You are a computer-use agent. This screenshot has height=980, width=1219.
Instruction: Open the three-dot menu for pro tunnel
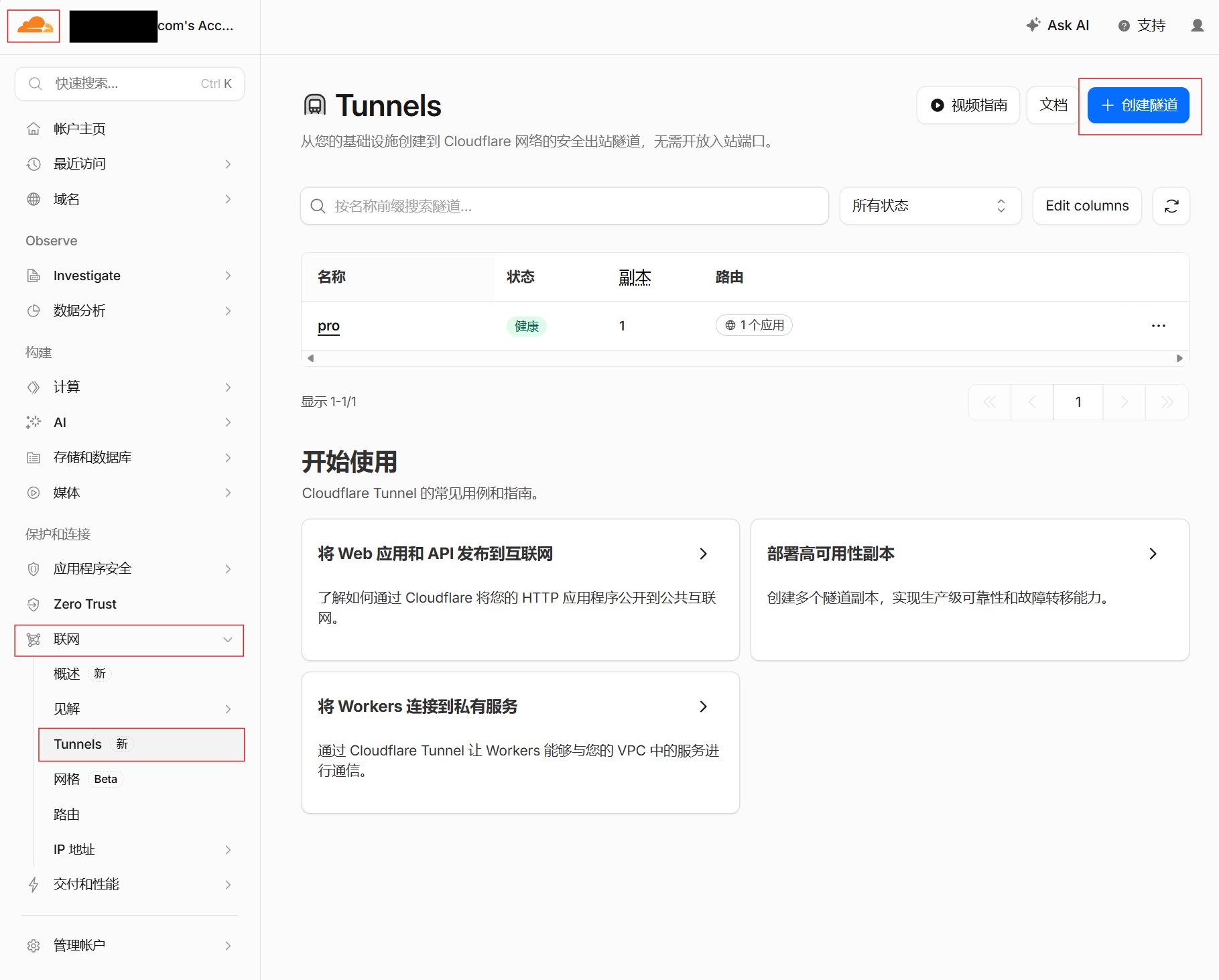[1158, 326]
